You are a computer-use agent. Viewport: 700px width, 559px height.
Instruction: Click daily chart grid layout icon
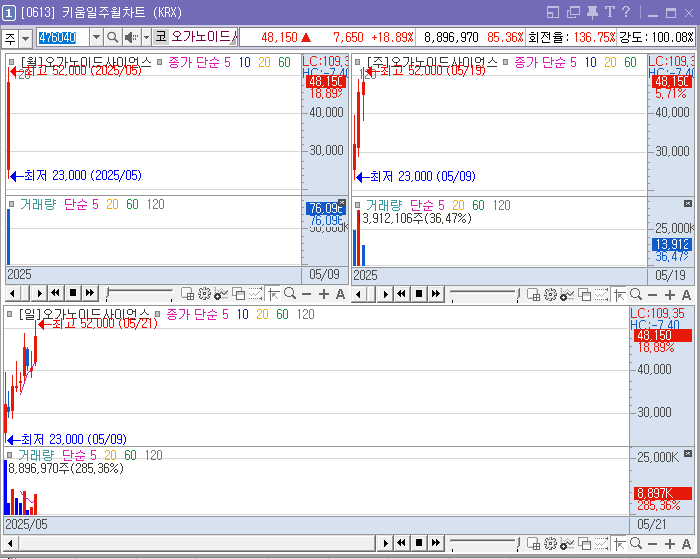click(533, 544)
